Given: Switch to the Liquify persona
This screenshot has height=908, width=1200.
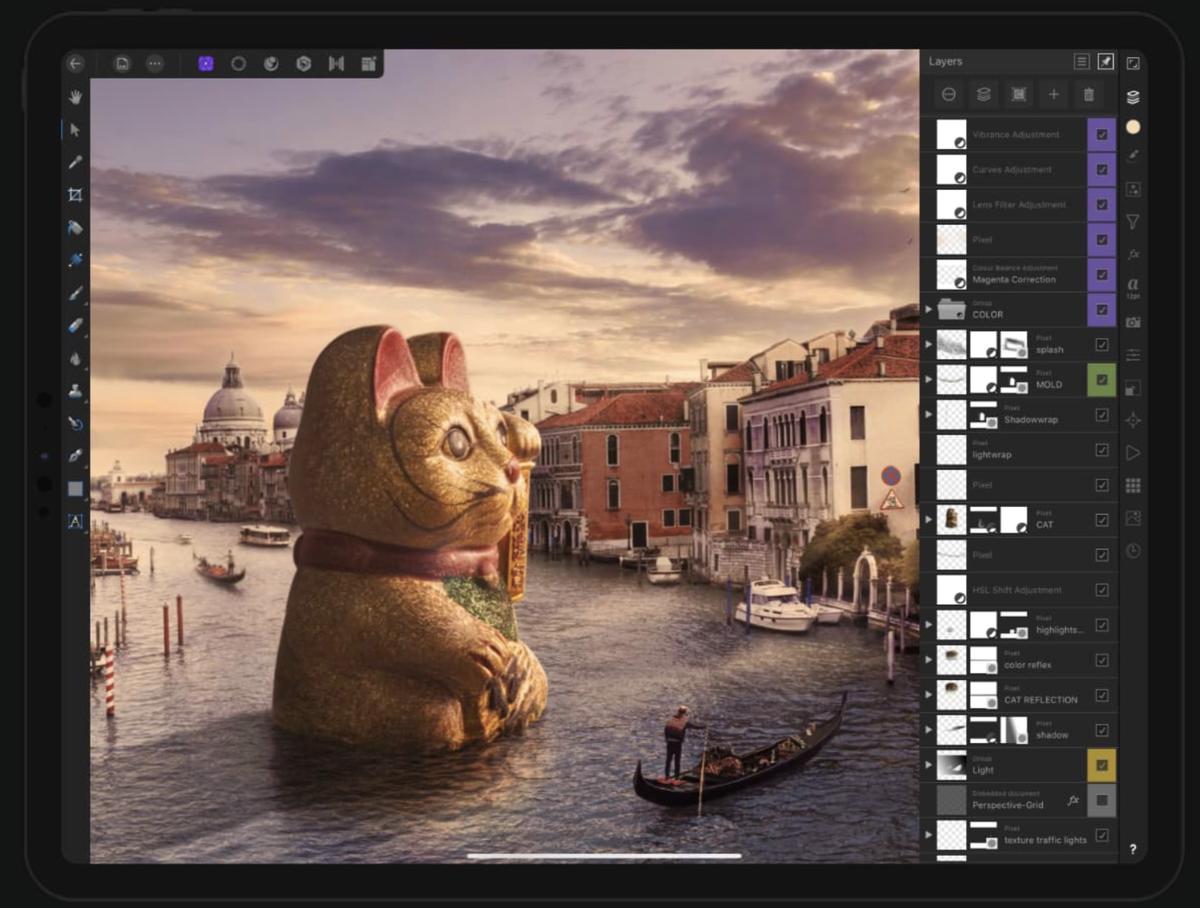Looking at the screenshot, I should tap(271, 63).
